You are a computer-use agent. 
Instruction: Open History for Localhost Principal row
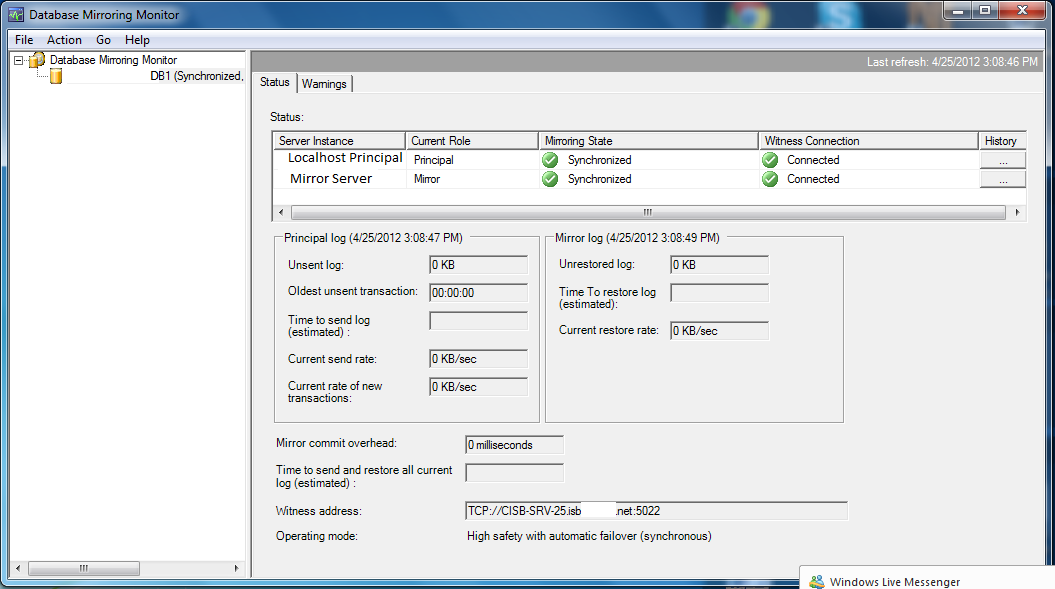point(1003,160)
